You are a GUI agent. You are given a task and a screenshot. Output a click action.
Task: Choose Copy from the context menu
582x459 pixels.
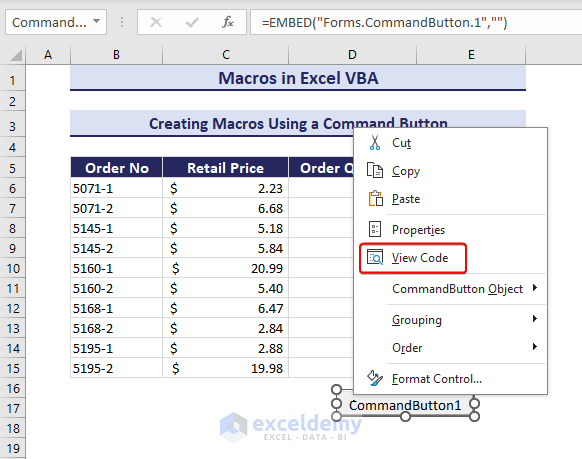click(450, 171)
